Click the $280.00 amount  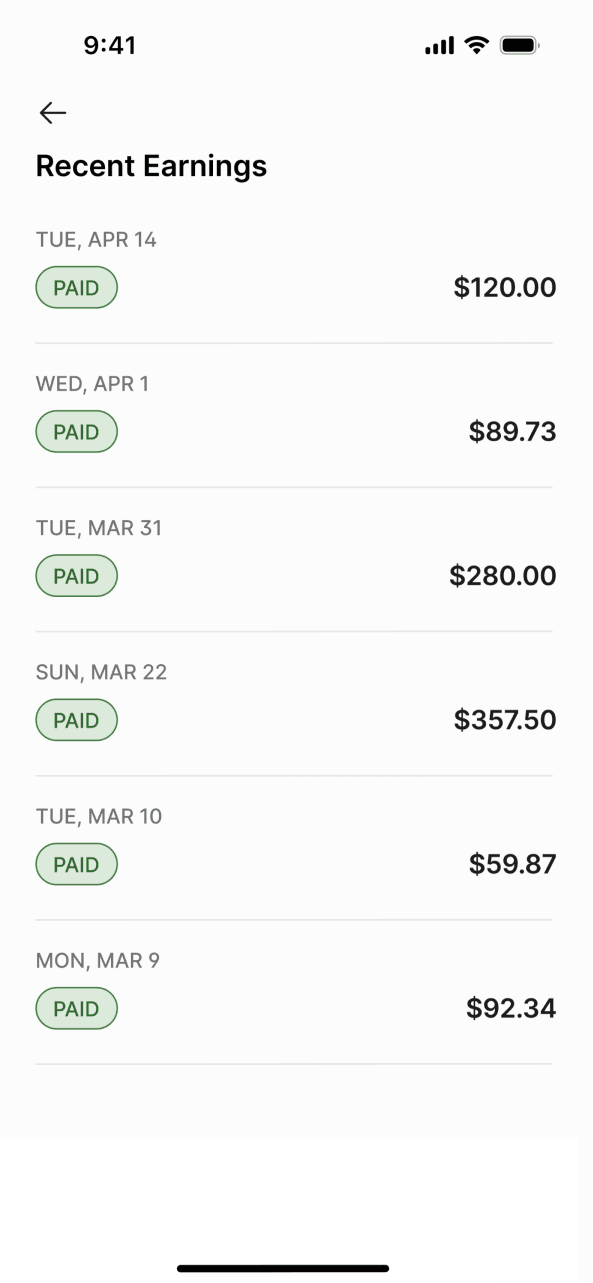click(x=503, y=575)
